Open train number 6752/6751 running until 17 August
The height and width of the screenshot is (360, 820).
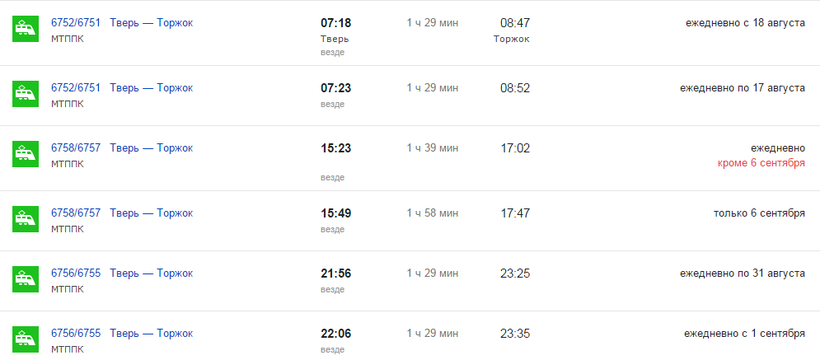click(75, 88)
